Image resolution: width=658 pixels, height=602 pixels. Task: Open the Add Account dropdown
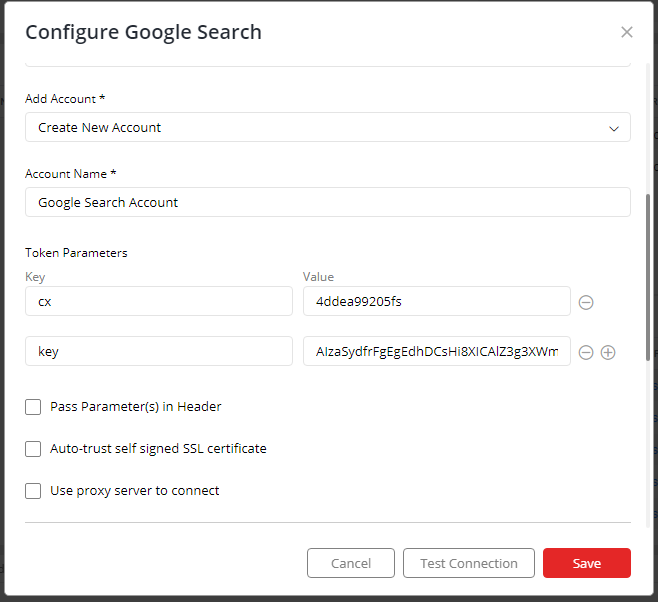(328, 127)
